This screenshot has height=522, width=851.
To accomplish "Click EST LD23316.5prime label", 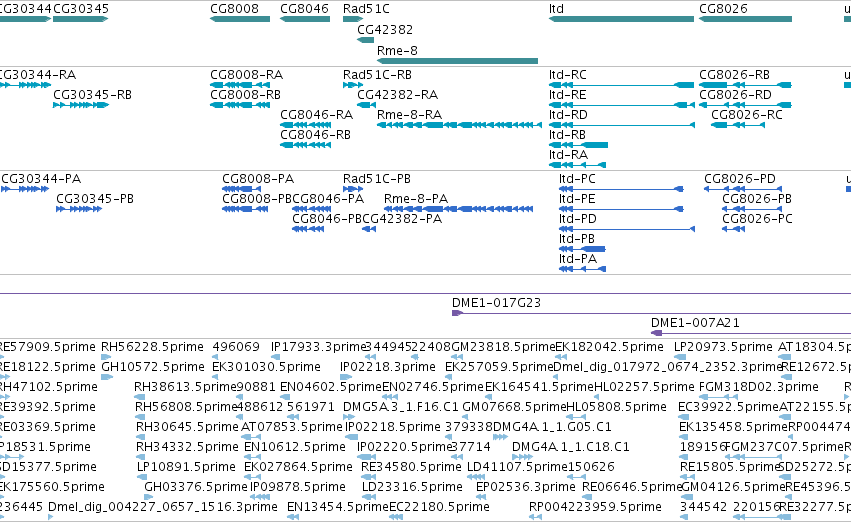I will [x=412, y=487].
